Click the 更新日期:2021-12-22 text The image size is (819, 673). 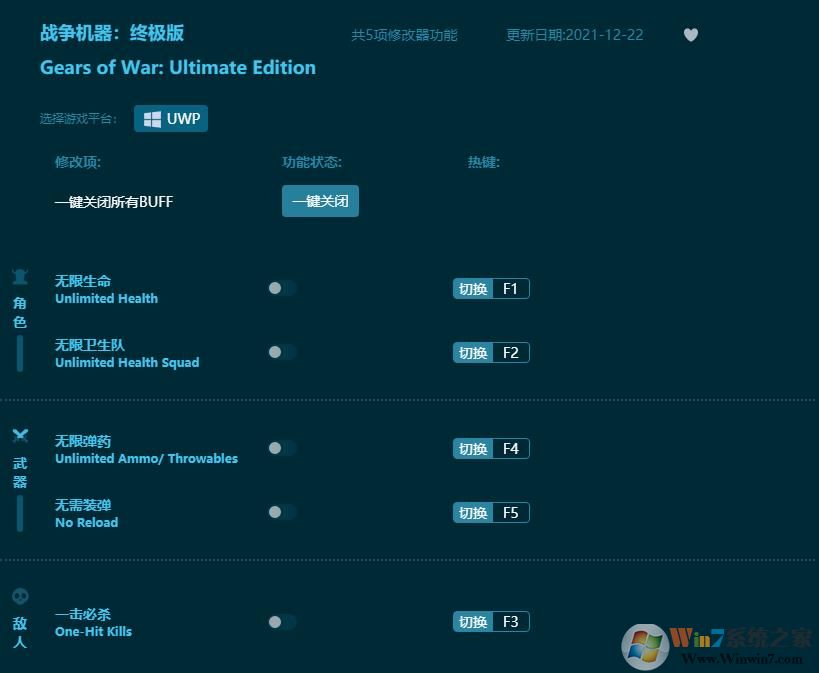pos(575,35)
